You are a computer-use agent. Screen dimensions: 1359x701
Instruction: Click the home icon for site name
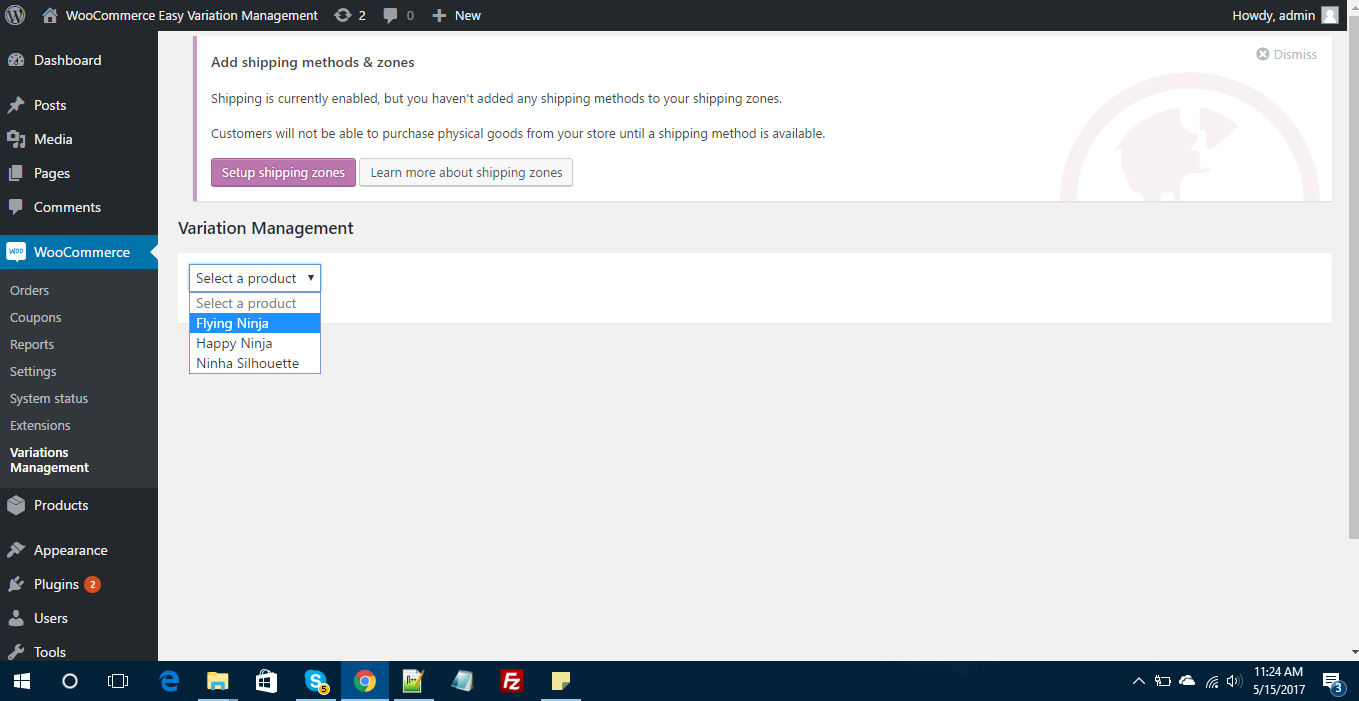pos(50,15)
